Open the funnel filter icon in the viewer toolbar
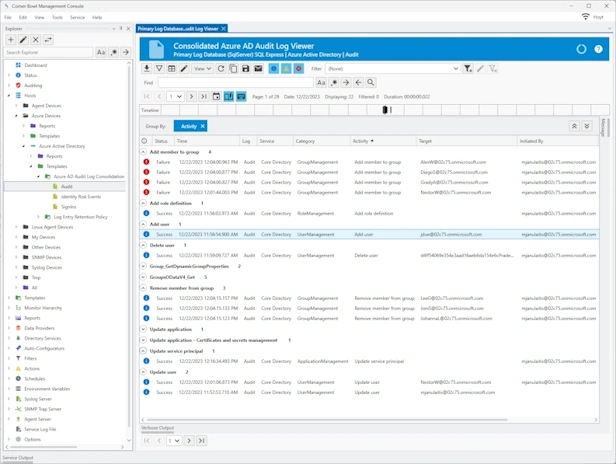This screenshot has width=616, height=464. coord(159,69)
